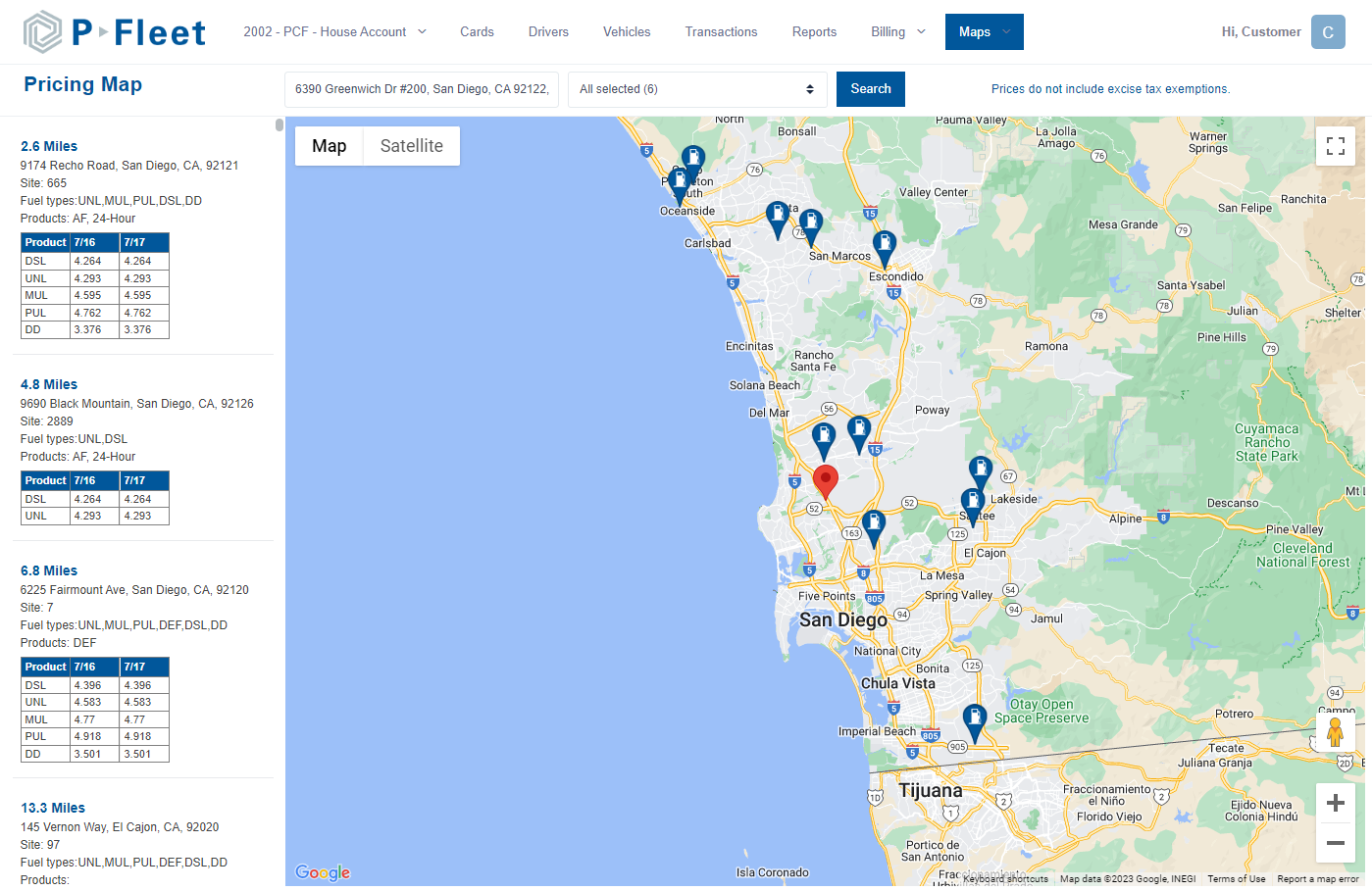Open fullscreen view of the map
Viewport: 1372px width, 891px height.
(1335, 145)
